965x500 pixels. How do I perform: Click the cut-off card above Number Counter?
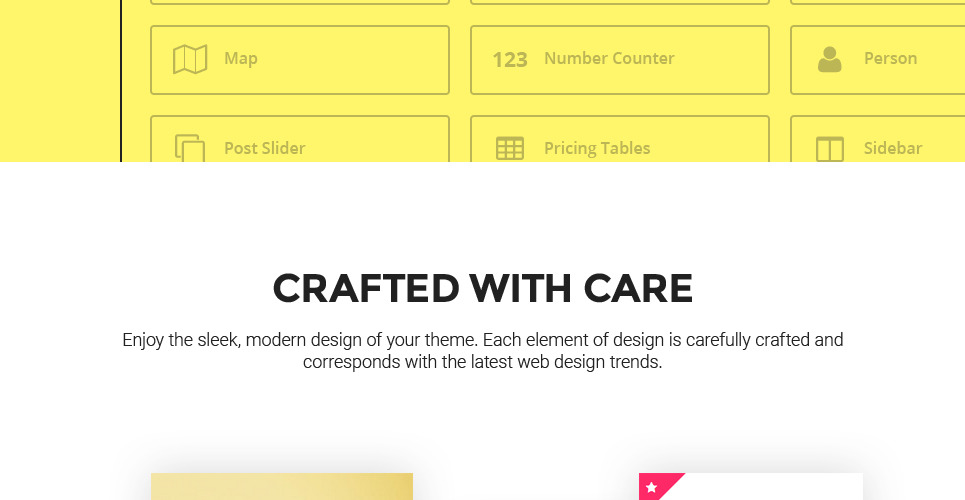coord(619,2)
